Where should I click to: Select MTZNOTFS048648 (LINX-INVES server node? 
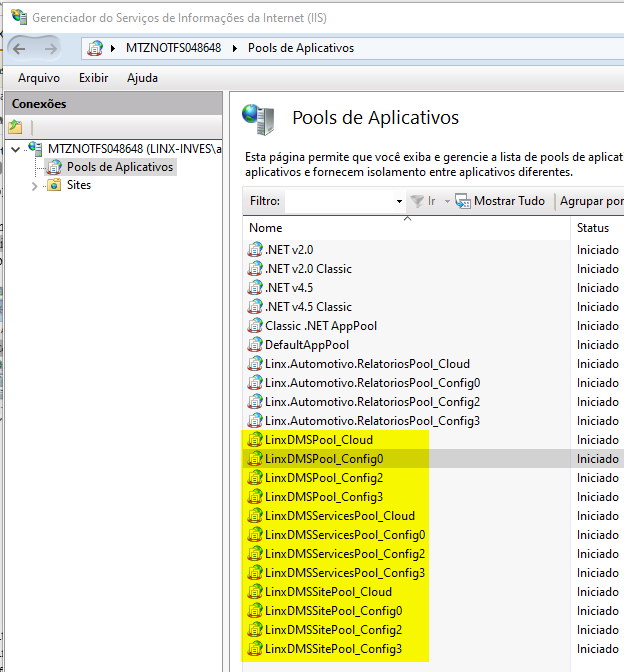coord(135,149)
